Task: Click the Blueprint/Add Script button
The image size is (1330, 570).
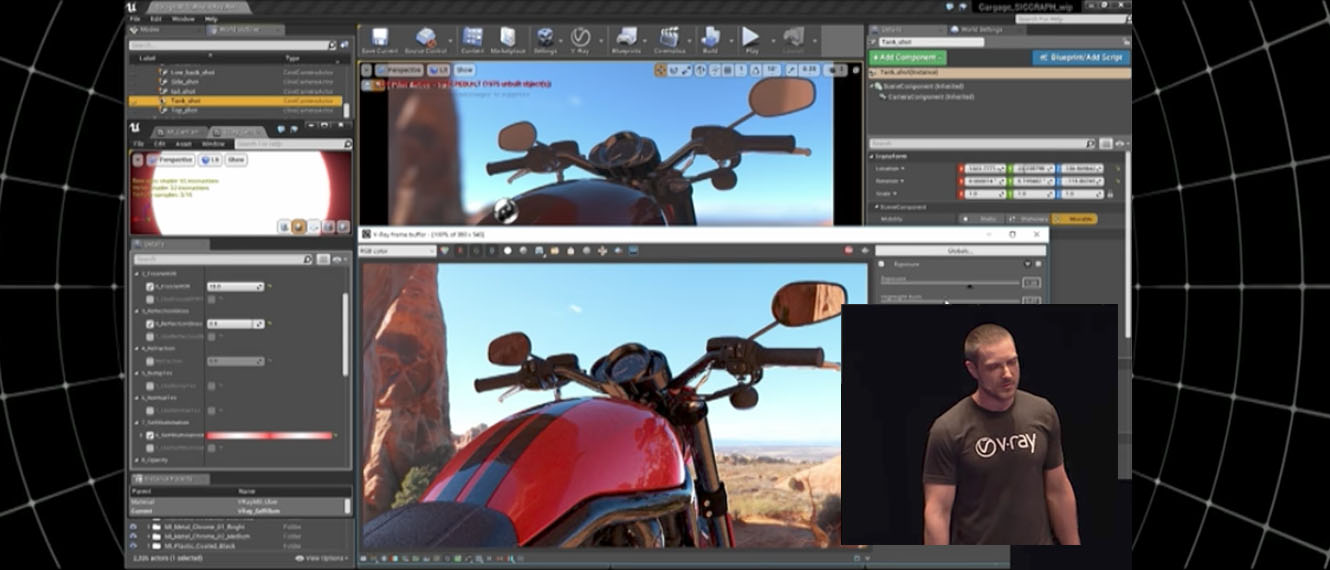Action: click(x=1079, y=57)
